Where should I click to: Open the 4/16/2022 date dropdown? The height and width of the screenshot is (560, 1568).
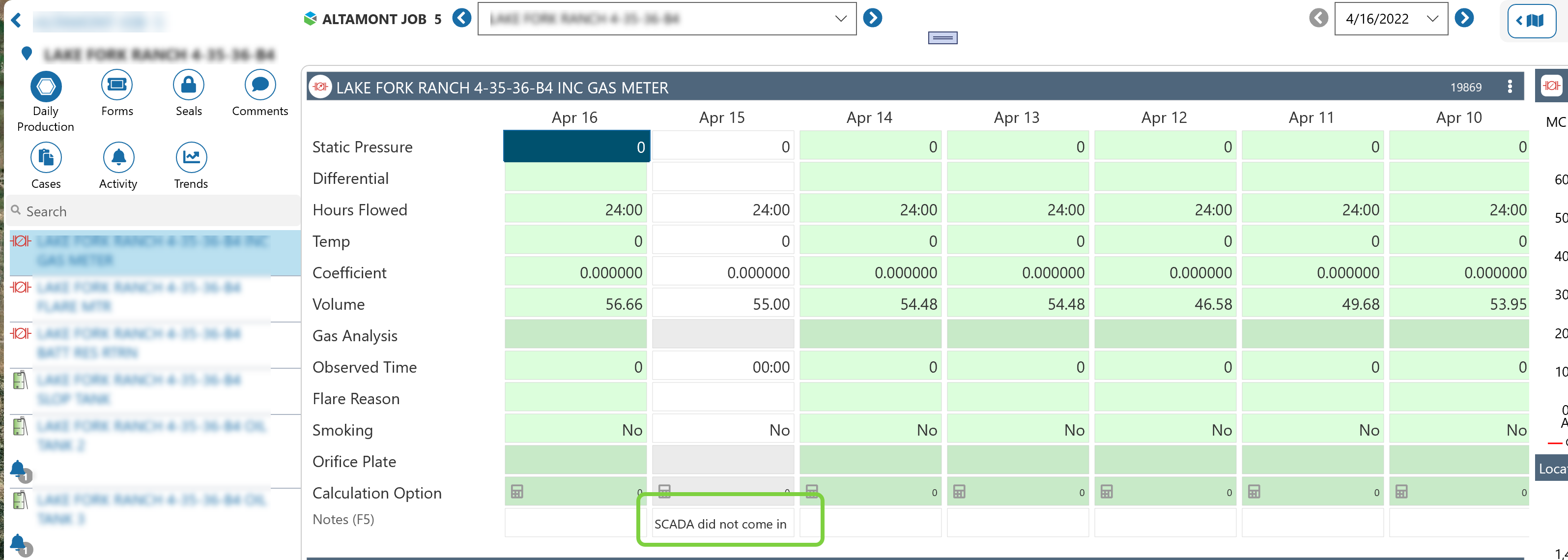(x=1432, y=19)
